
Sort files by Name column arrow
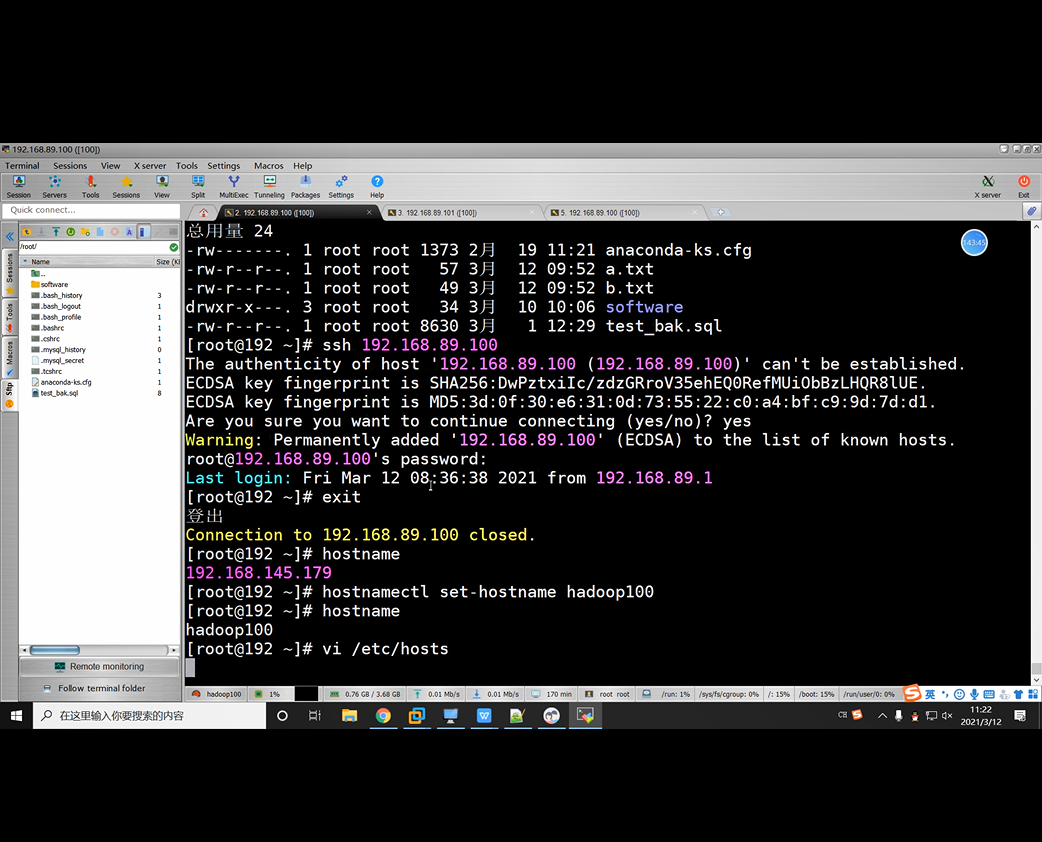[26, 262]
